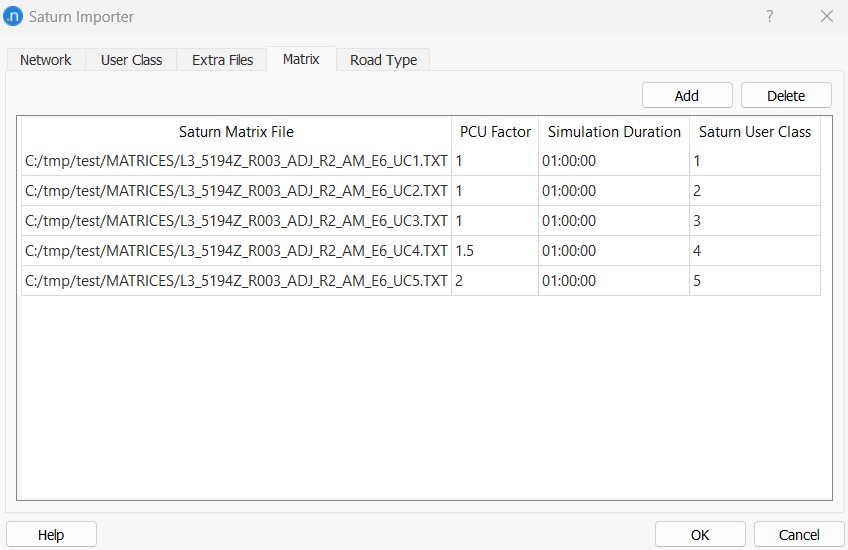Click the PCU Factor column header

pos(495,131)
